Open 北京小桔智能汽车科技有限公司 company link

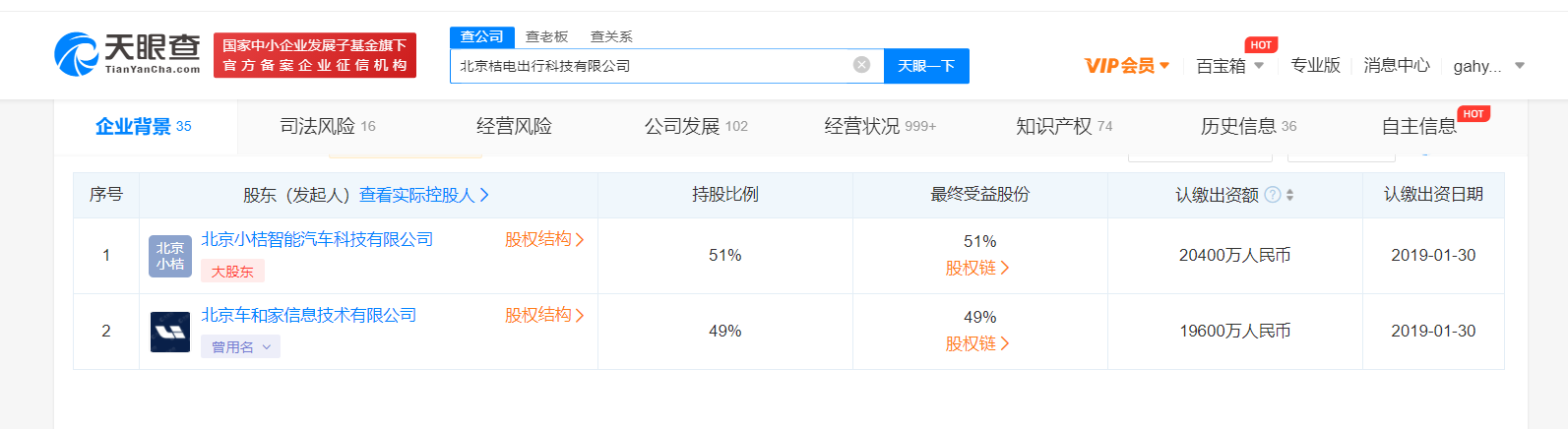(x=317, y=239)
